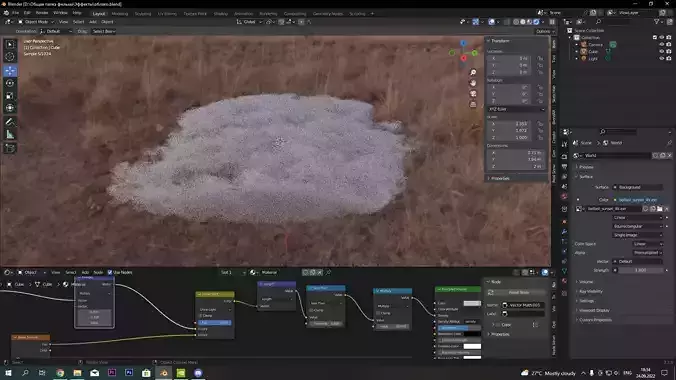Open the Edit menu
Image resolution: width=676 pixels, height=380 pixels.
click(27, 13)
